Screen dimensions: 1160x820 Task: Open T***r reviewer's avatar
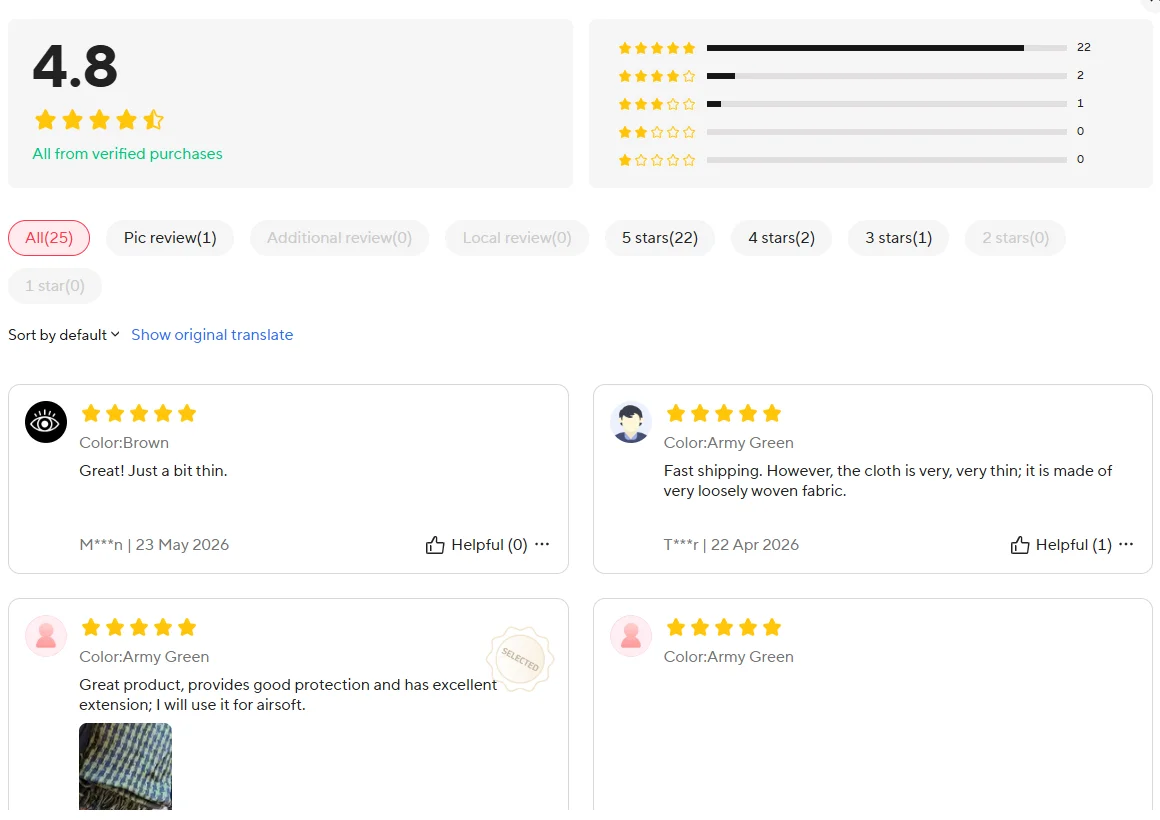[630, 422]
